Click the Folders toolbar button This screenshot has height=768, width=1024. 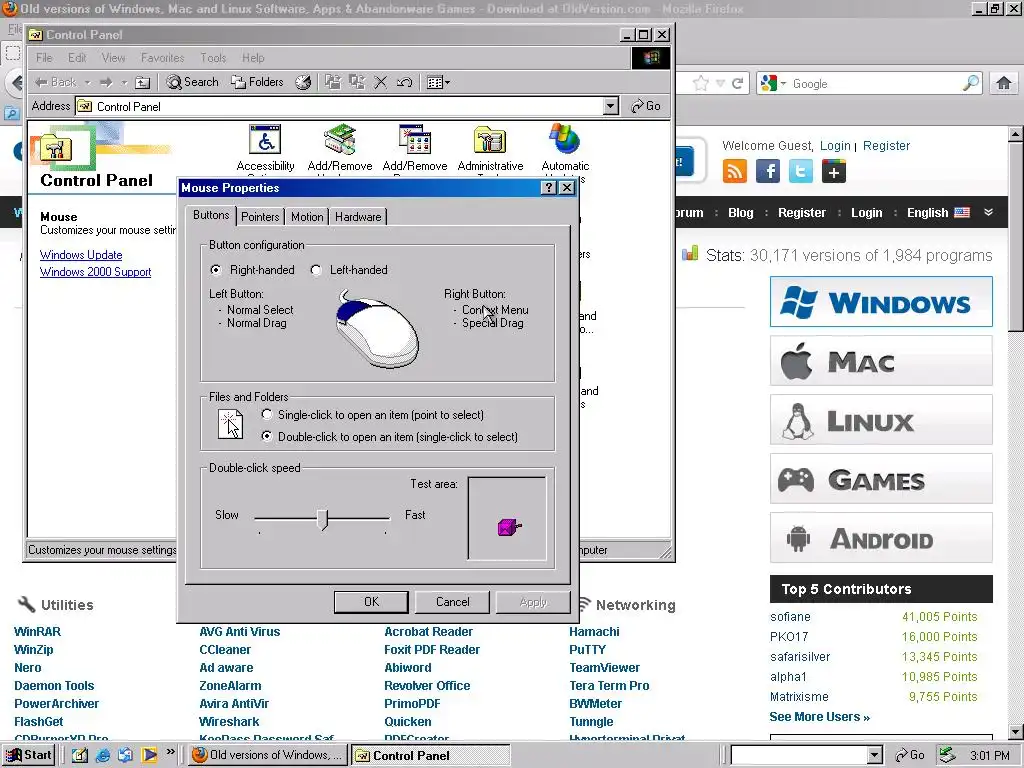click(257, 82)
